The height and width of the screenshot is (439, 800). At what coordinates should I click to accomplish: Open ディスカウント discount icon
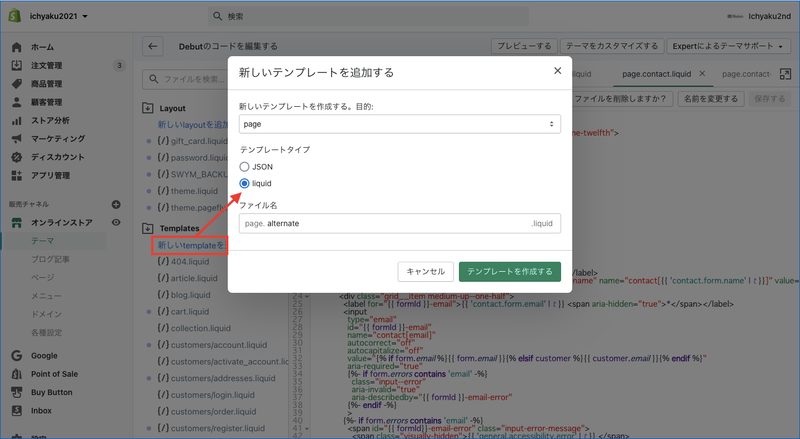pos(16,157)
